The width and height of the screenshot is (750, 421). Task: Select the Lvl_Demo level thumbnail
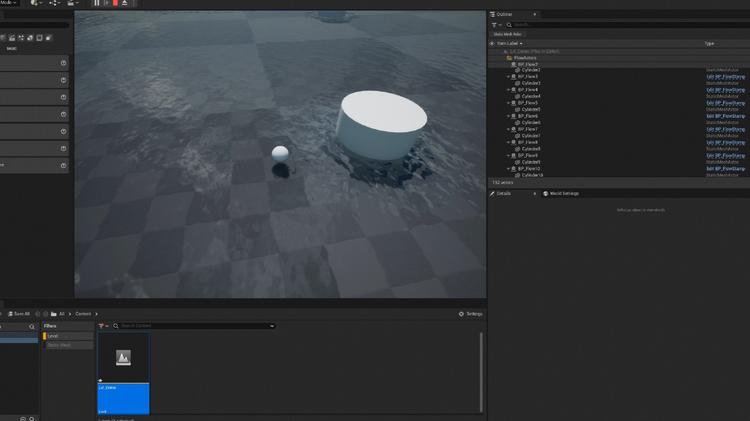click(x=123, y=374)
